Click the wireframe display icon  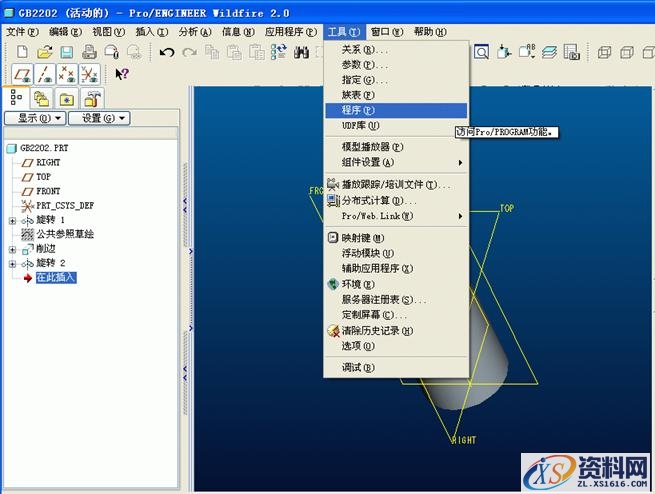tap(604, 53)
